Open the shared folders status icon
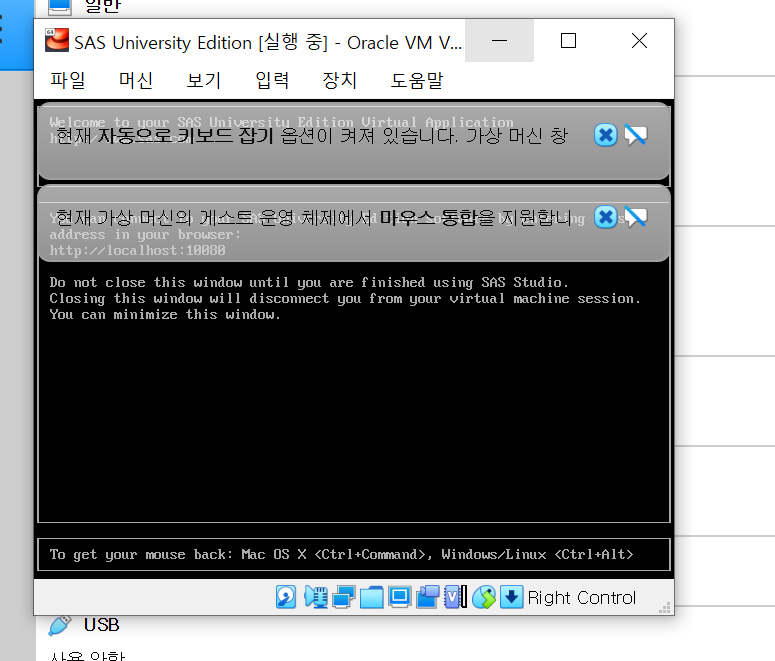Viewport: 775px width, 661px height. (x=372, y=597)
